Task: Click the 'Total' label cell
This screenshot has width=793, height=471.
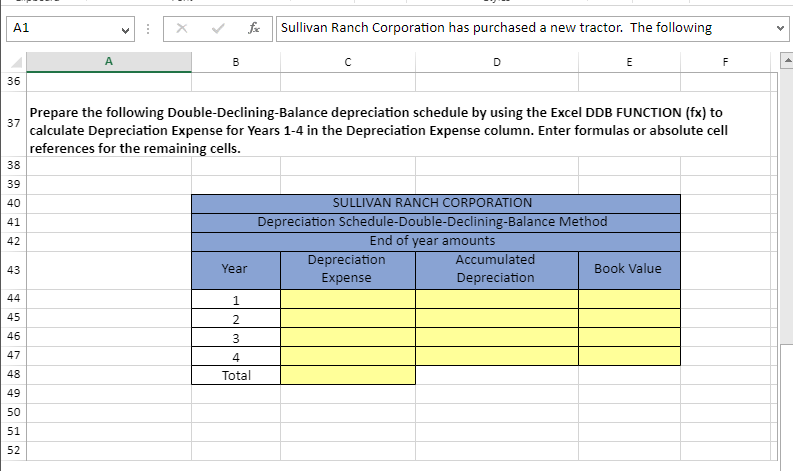Action: [x=236, y=375]
